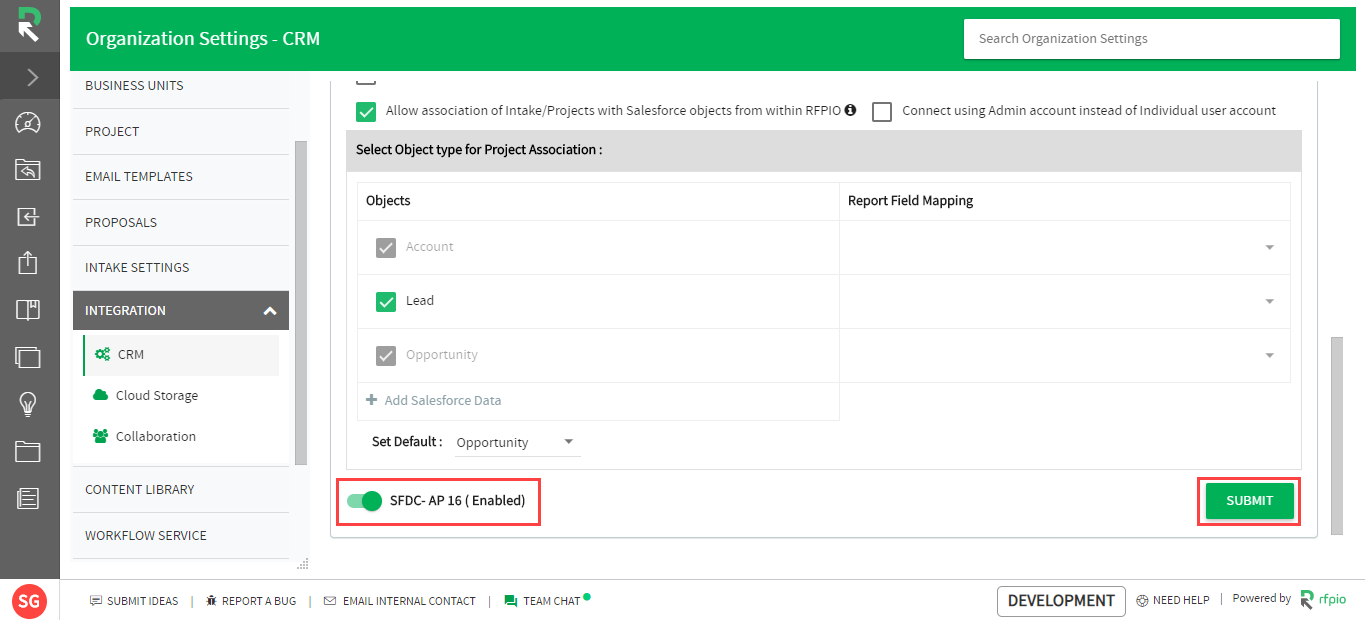Click the stacked windows icon
The image size is (1365, 620).
point(28,357)
